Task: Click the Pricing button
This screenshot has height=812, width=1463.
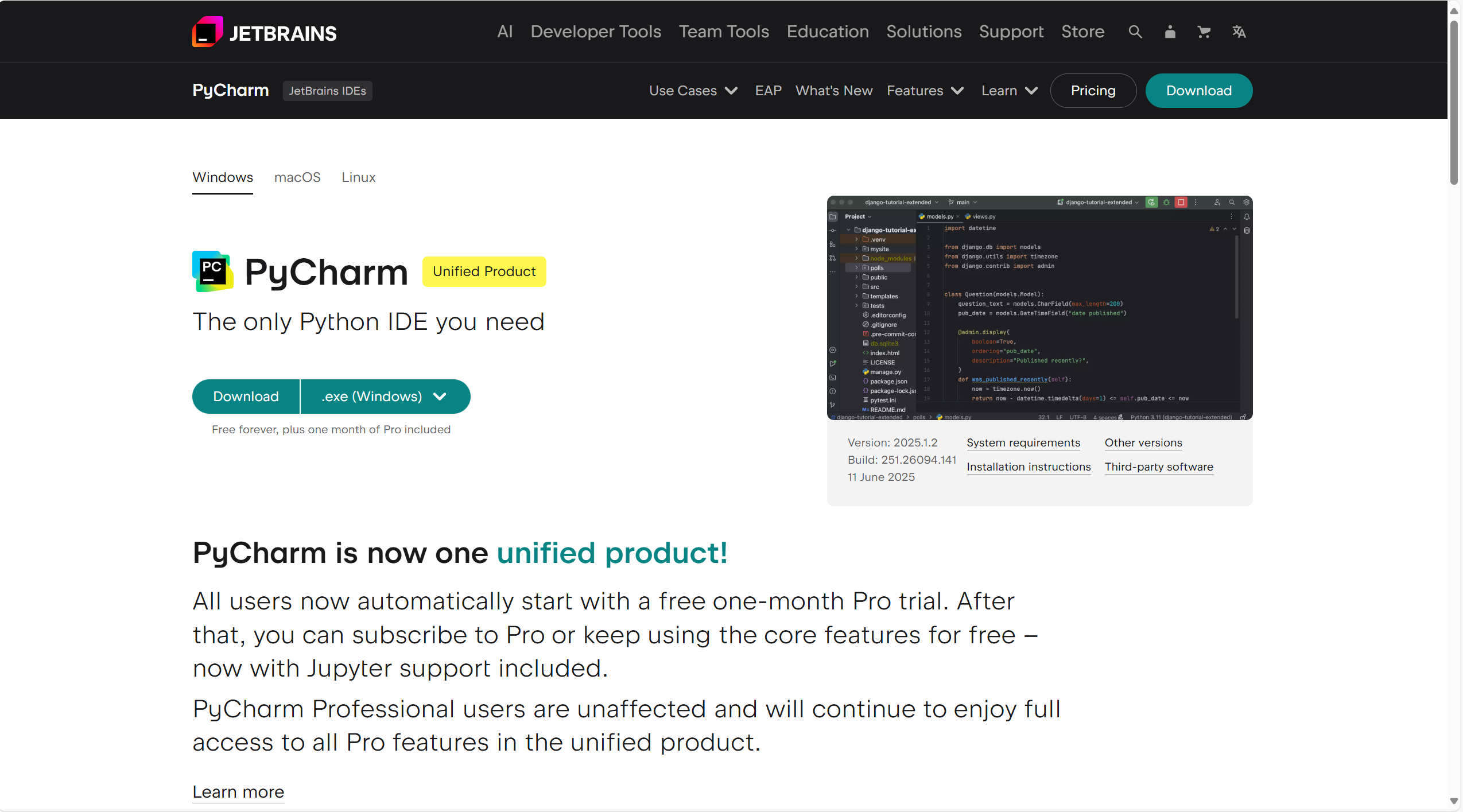Action: pos(1093,91)
